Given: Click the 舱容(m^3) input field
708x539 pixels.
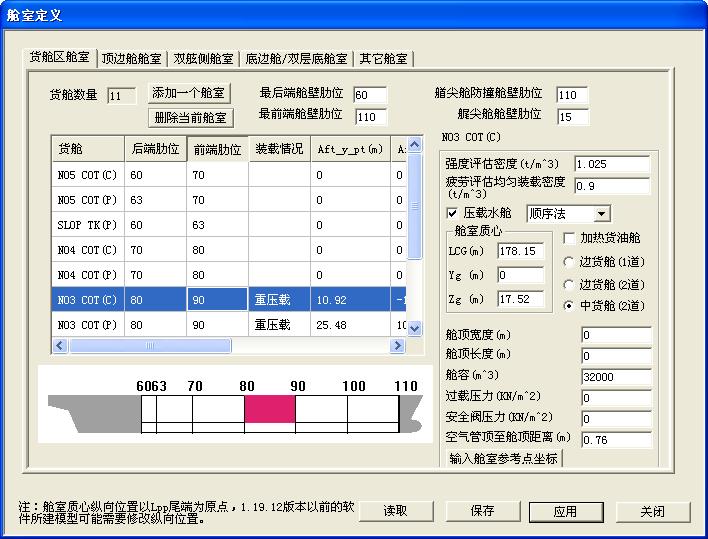Looking at the screenshot, I should (615, 377).
